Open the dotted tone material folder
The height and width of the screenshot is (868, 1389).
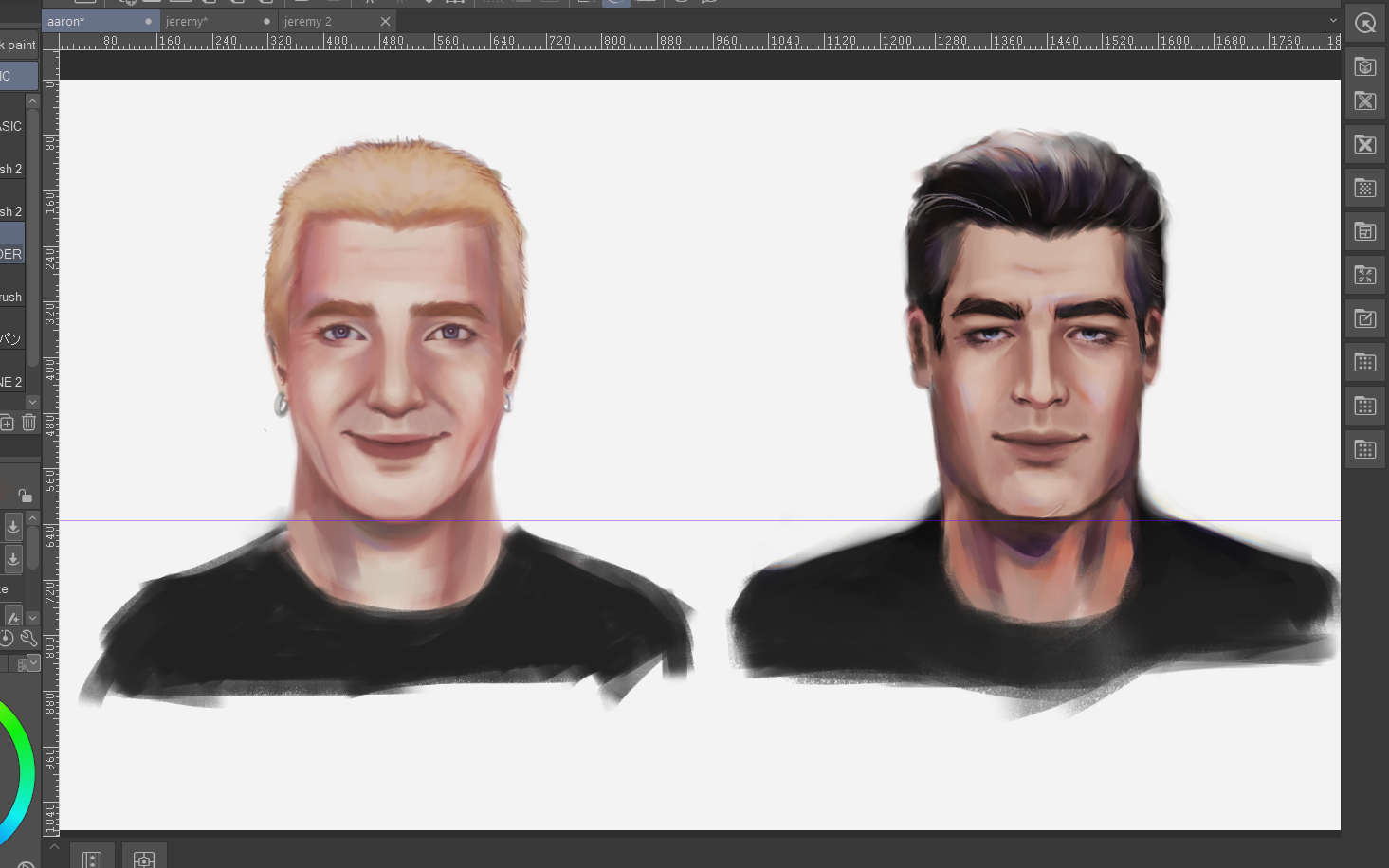coord(1364,189)
